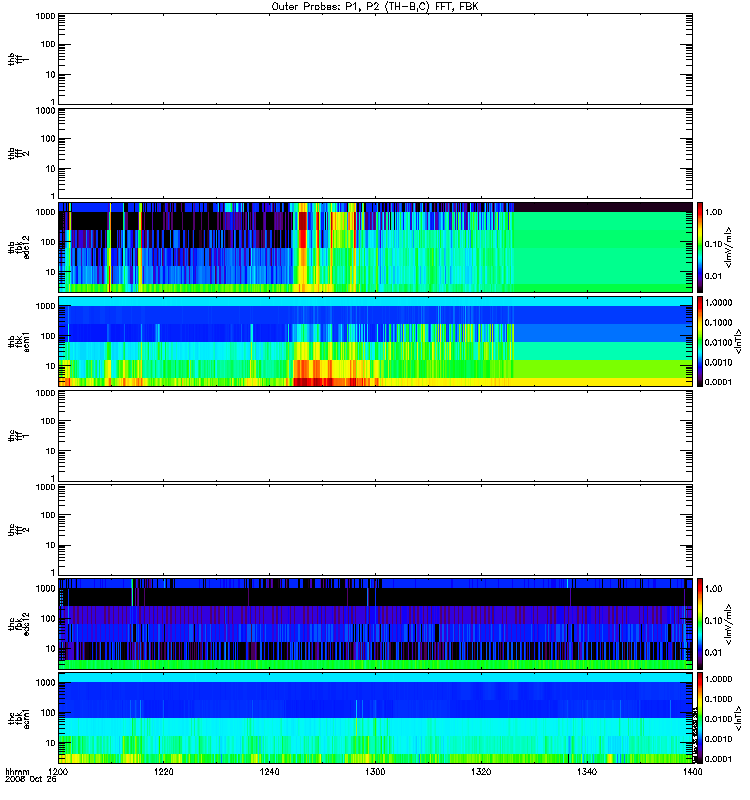
Task: Click the red burst in the thb edc12 spectrogram
Action: (303, 232)
